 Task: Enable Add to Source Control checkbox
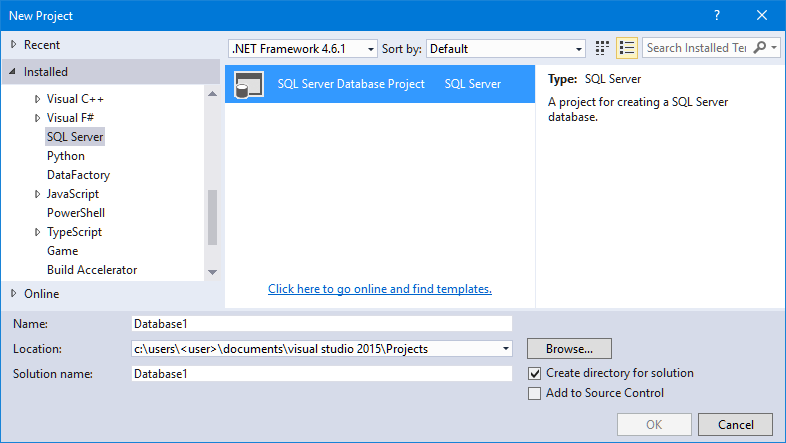coord(534,393)
